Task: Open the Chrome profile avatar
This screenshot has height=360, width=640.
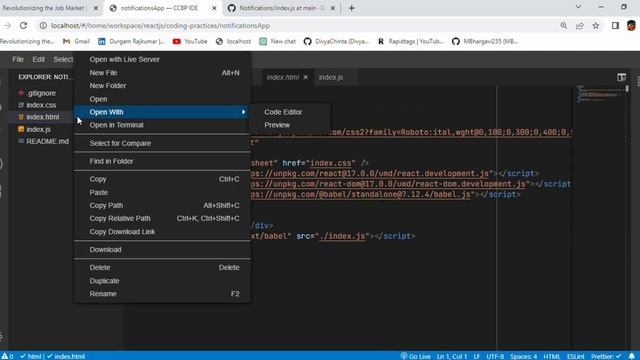Action: coord(631,26)
